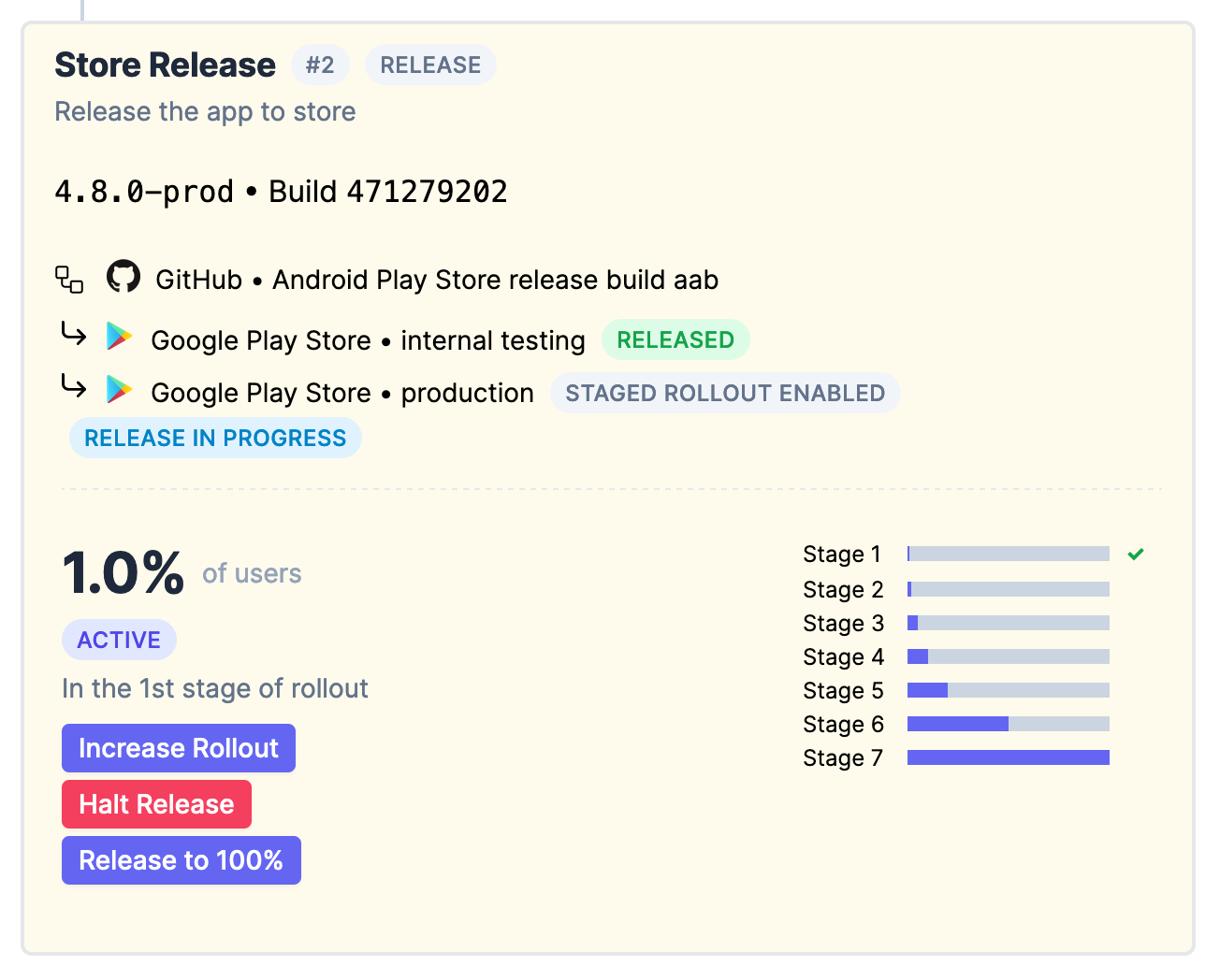The image size is (1220, 980).
Task: Click the Stage 3 progress bar
Action: point(1009,623)
